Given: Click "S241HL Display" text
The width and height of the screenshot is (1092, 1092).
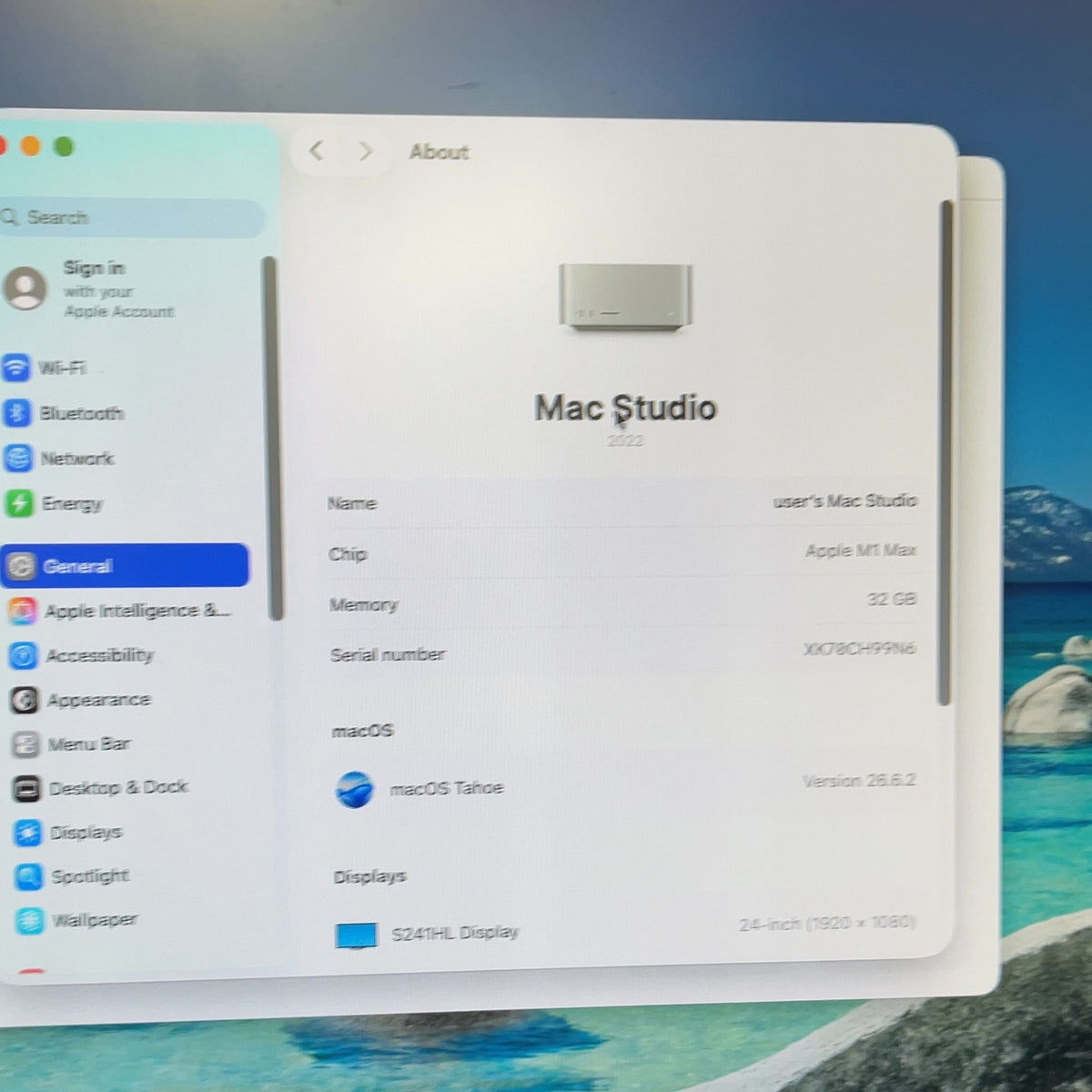Looking at the screenshot, I should pos(455,933).
